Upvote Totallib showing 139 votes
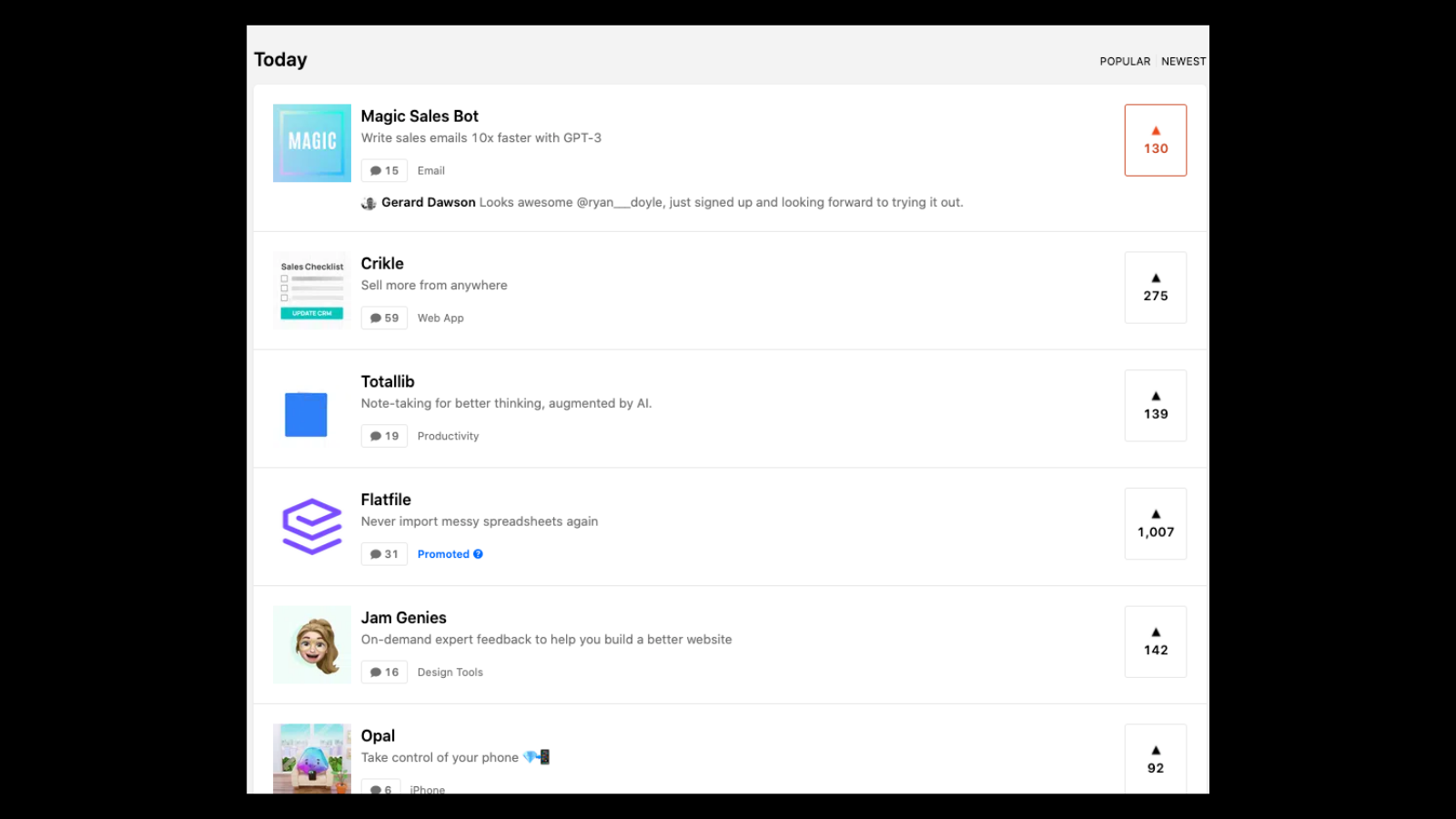This screenshot has height=819, width=1456. point(1155,406)
